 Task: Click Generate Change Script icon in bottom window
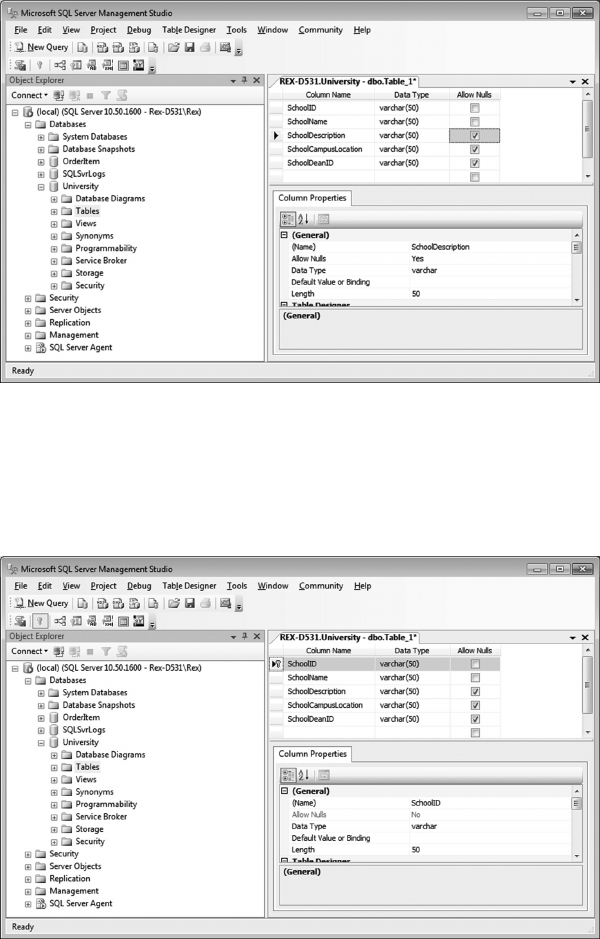click(x=20, y=621)
